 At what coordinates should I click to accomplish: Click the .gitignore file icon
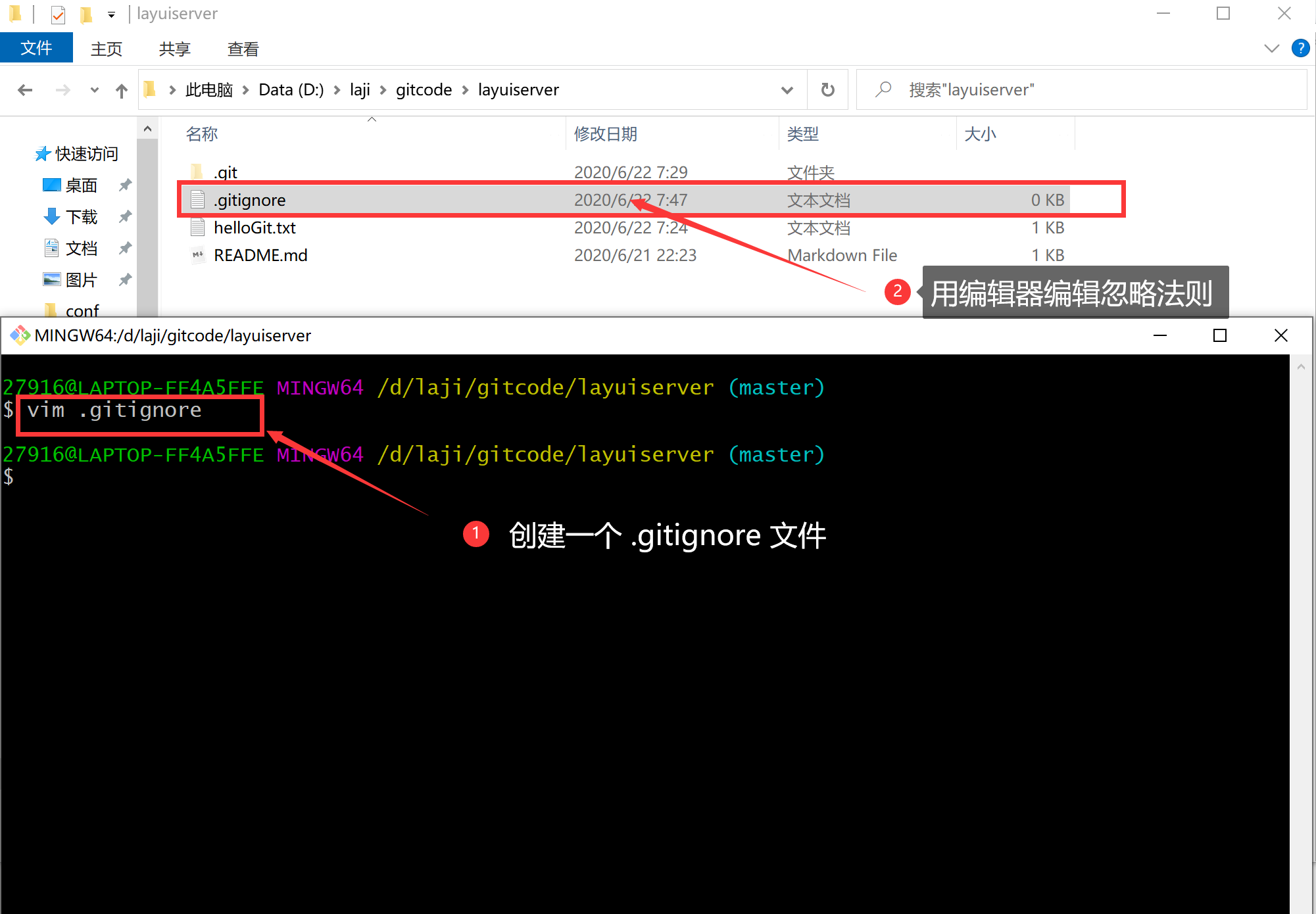pyautogui.click(x=197, y=200)
